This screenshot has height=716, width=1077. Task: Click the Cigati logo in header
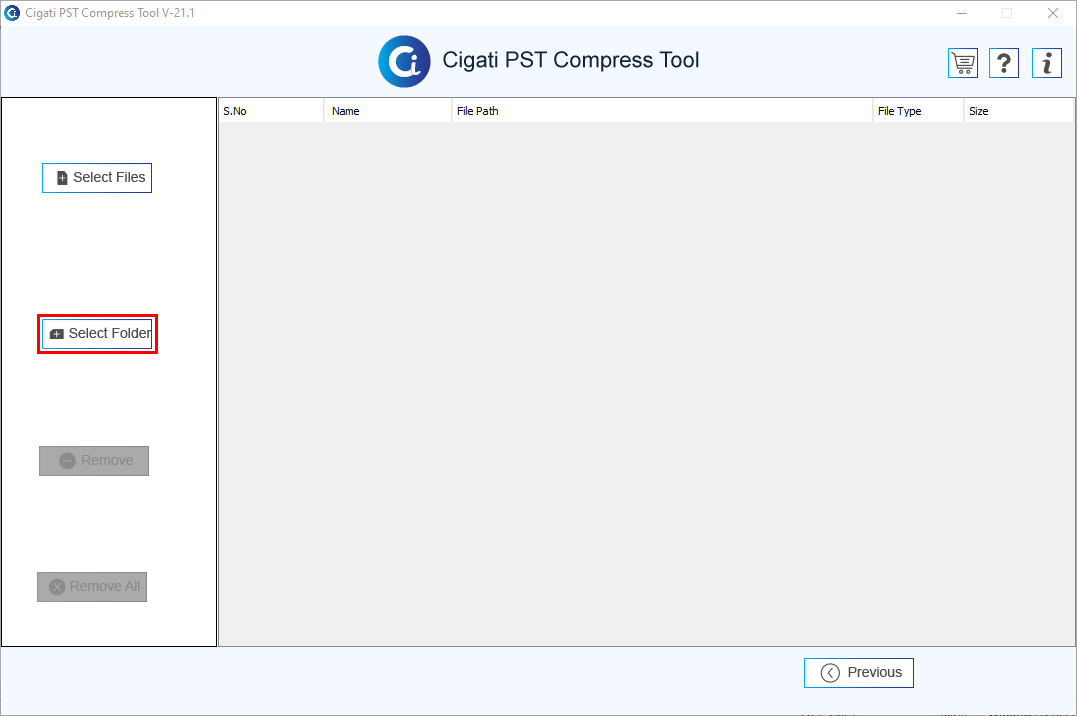(405, 61)
